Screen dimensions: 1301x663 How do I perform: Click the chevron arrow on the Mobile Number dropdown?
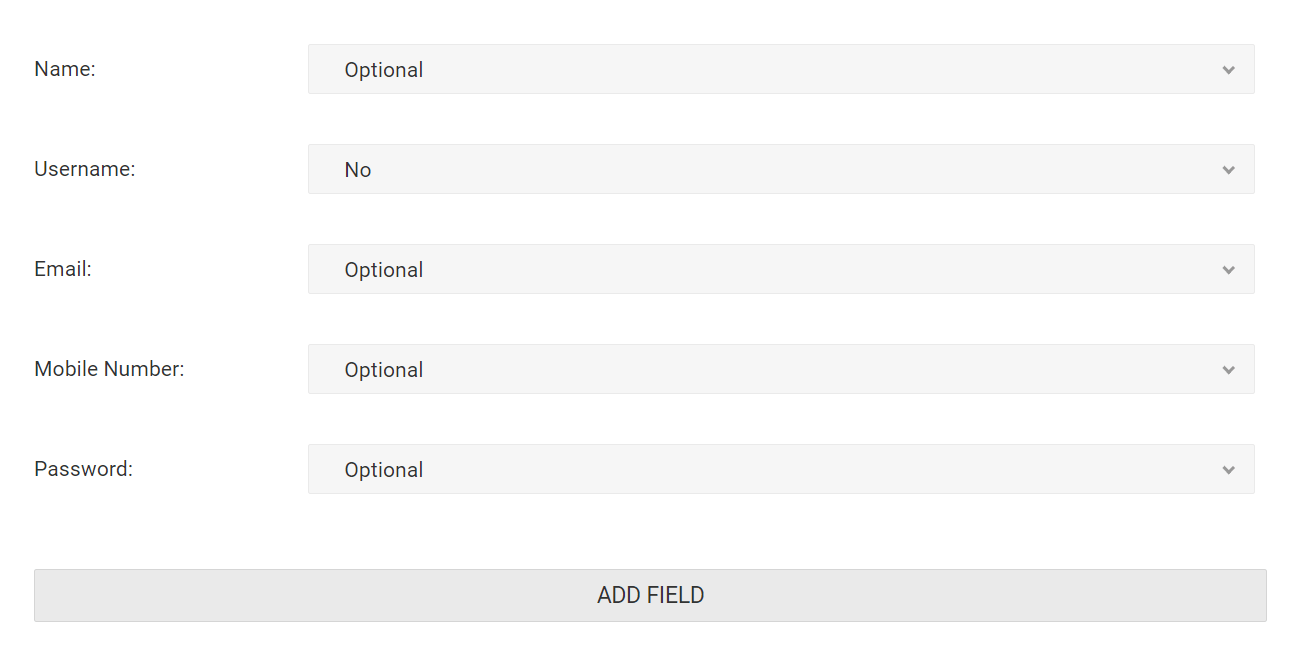pyautogui.click(x=1228, y=370)
